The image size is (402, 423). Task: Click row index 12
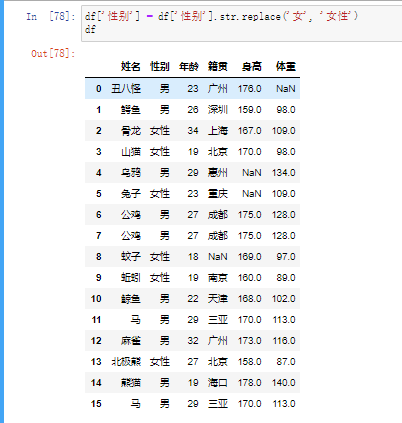(x=96, y=341)
